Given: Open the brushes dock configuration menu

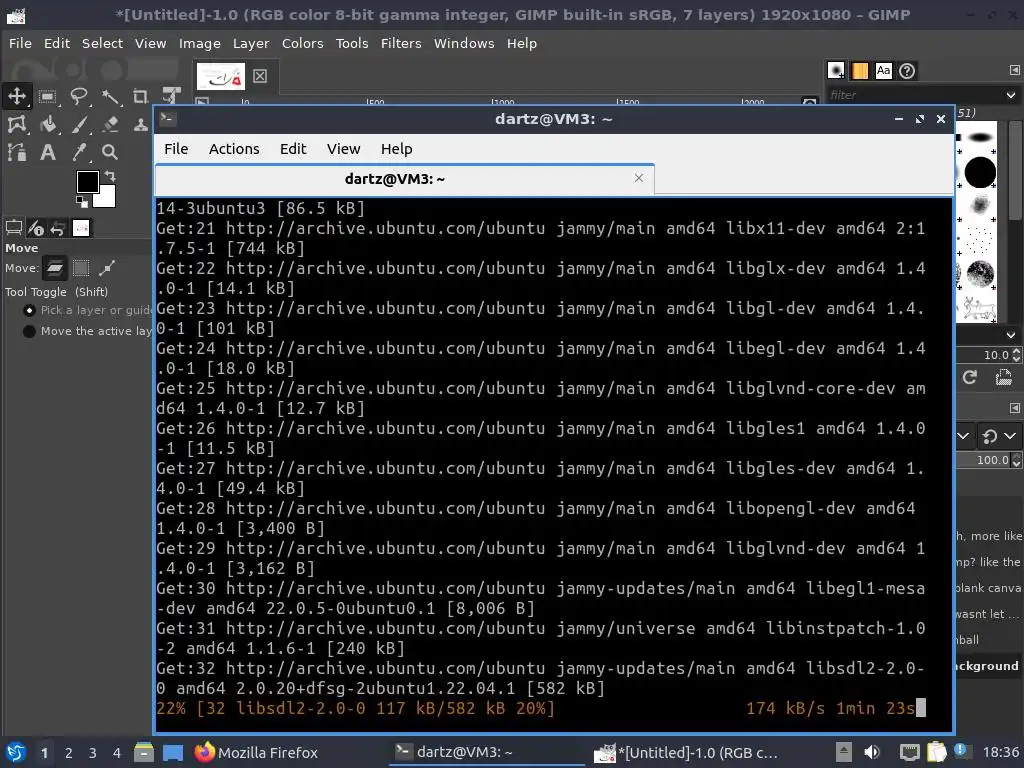Looking at the screenshot, I should 1014,70.
